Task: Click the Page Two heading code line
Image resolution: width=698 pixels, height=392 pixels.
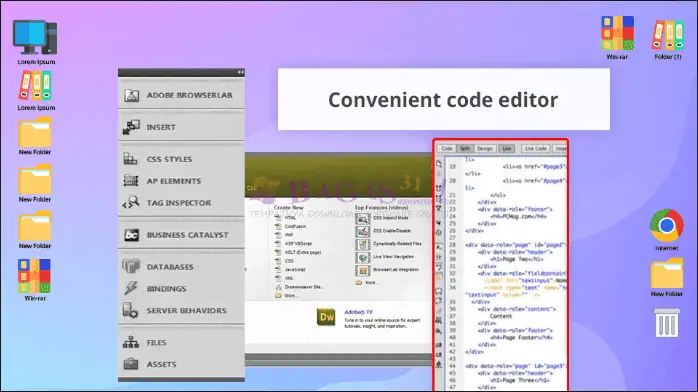Action: pos(516,259)
